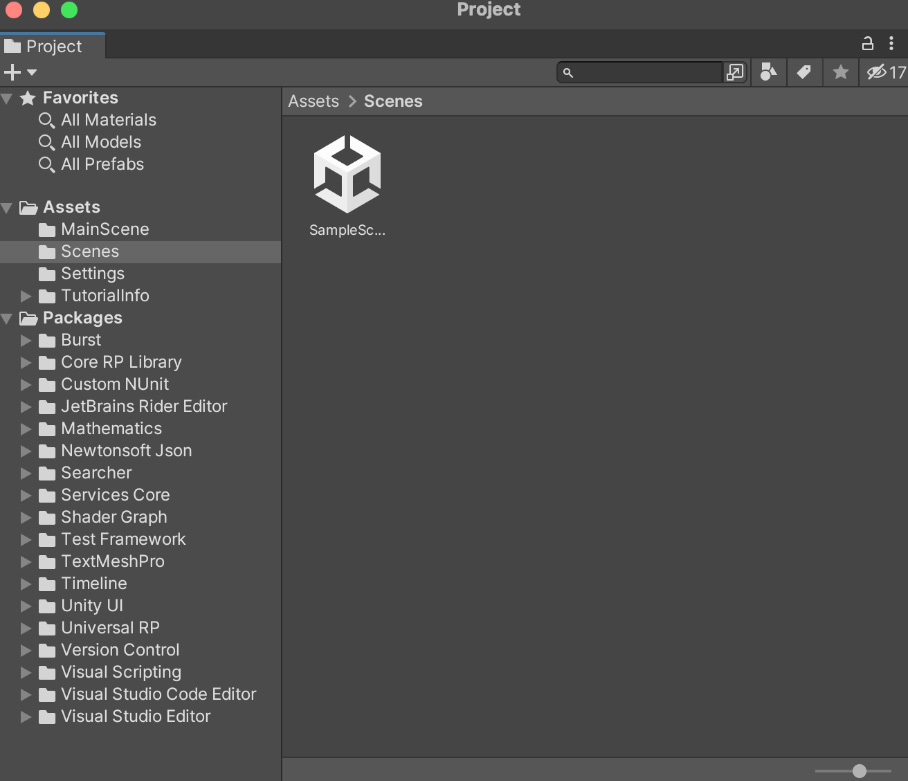Open the Search by Type filter icon

coord(768,72)
